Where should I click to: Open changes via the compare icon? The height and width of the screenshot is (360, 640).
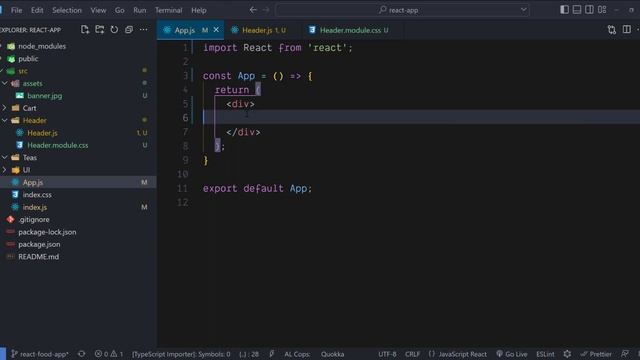point(611,30)
